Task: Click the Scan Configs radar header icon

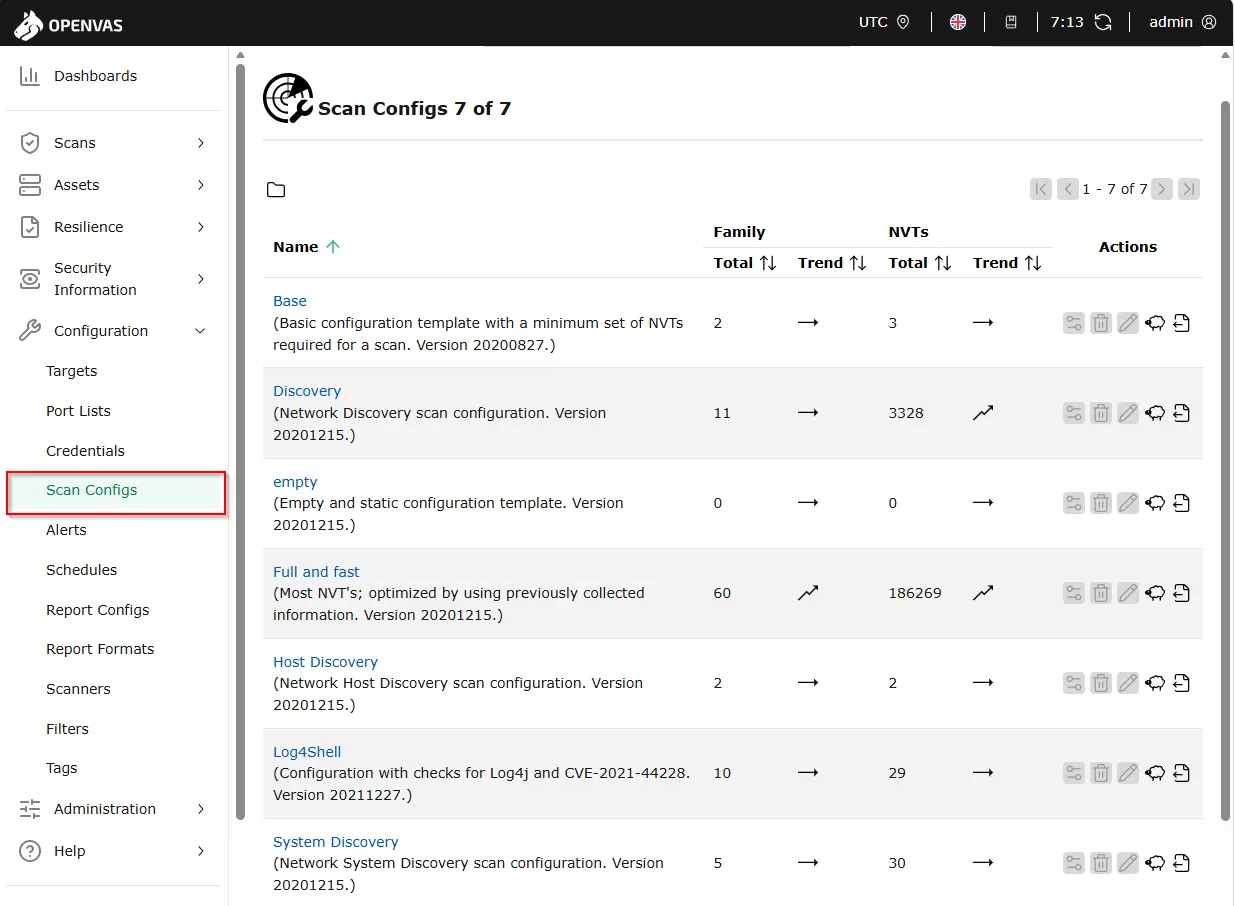Action: tap(288, 98)
